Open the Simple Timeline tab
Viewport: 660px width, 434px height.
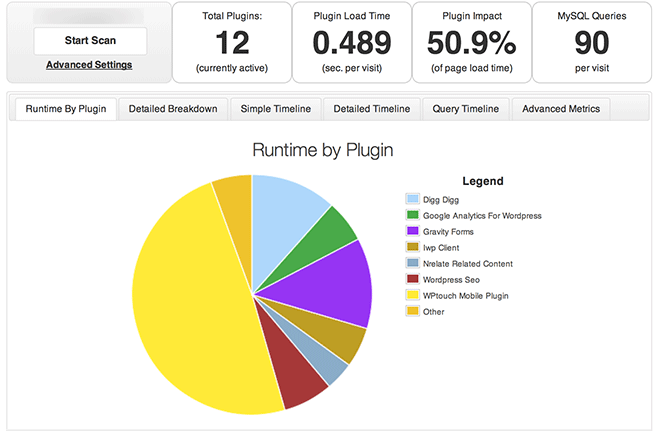275,109
